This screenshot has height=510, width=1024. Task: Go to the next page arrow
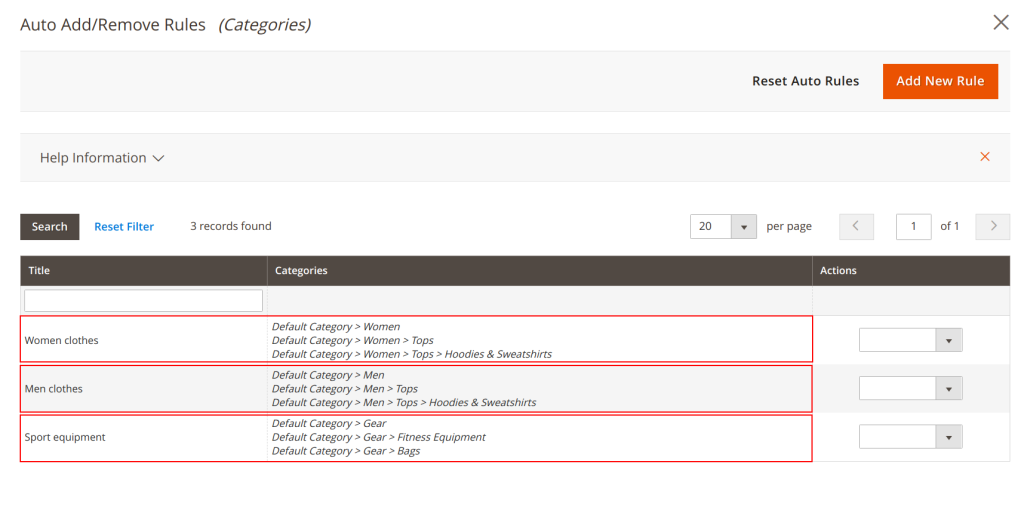click(x=992, y=227)
